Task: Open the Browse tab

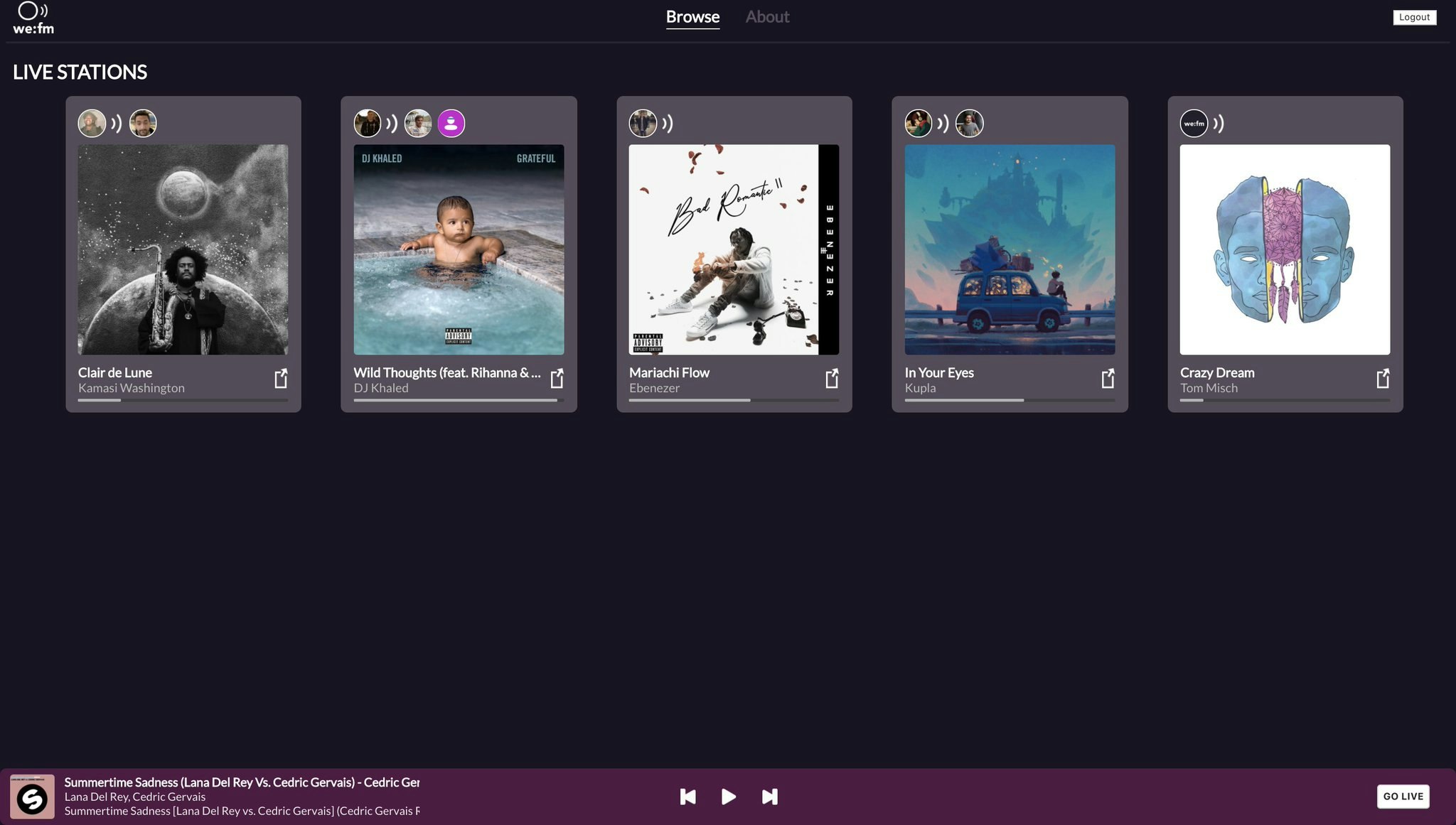Action: point(692,17)
